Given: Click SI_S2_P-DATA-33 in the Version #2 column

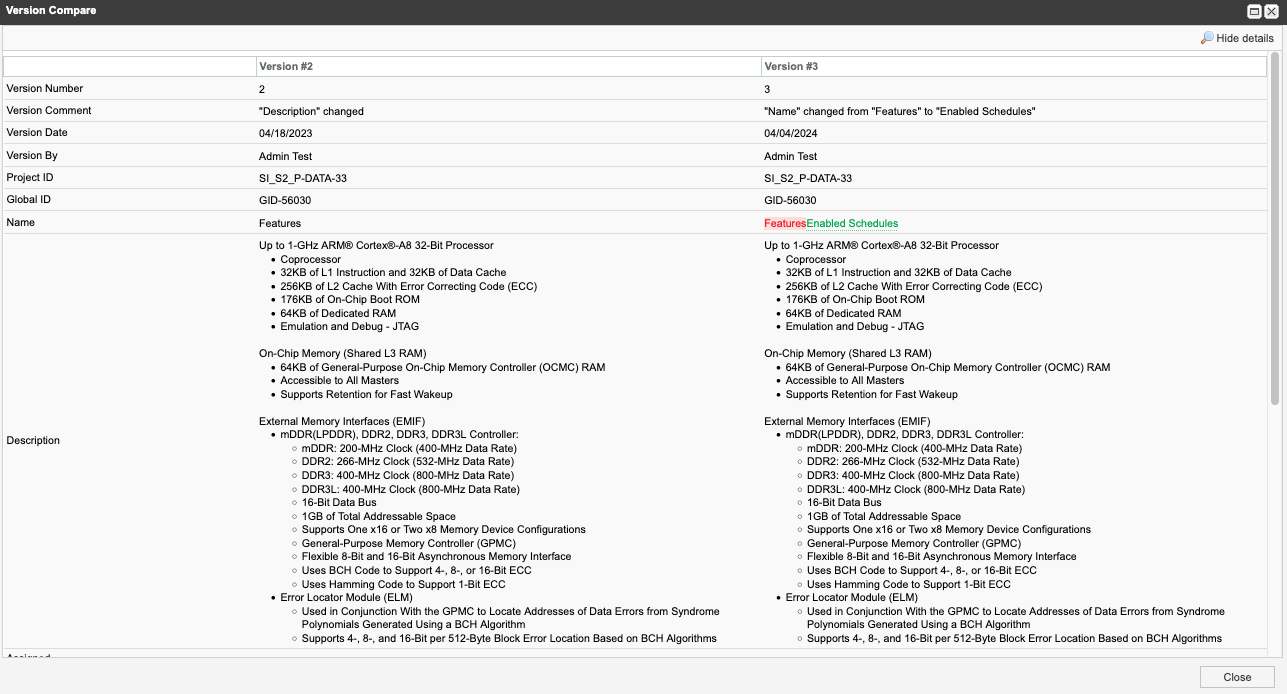Looking at the screenshot, I should click(x=303, y=179).
